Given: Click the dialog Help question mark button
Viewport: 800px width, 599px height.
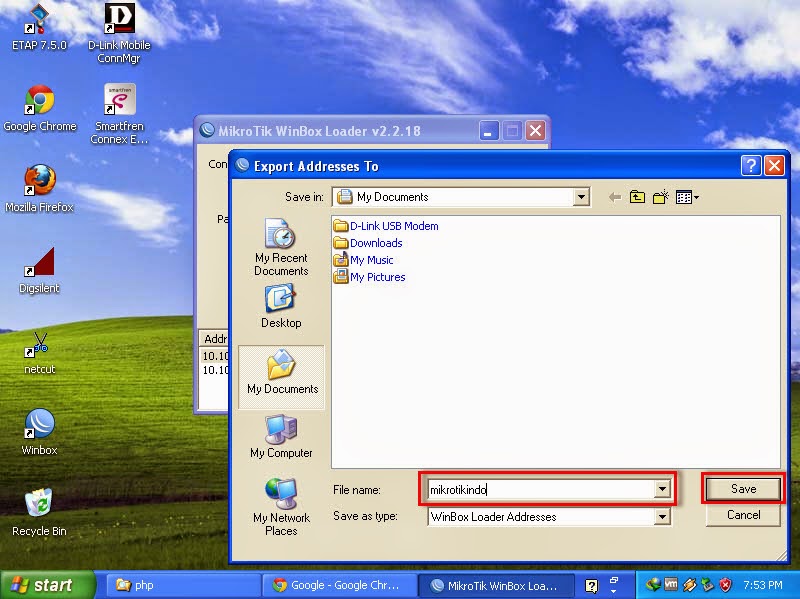Looking at the screenshot, I should pos(751,166).
